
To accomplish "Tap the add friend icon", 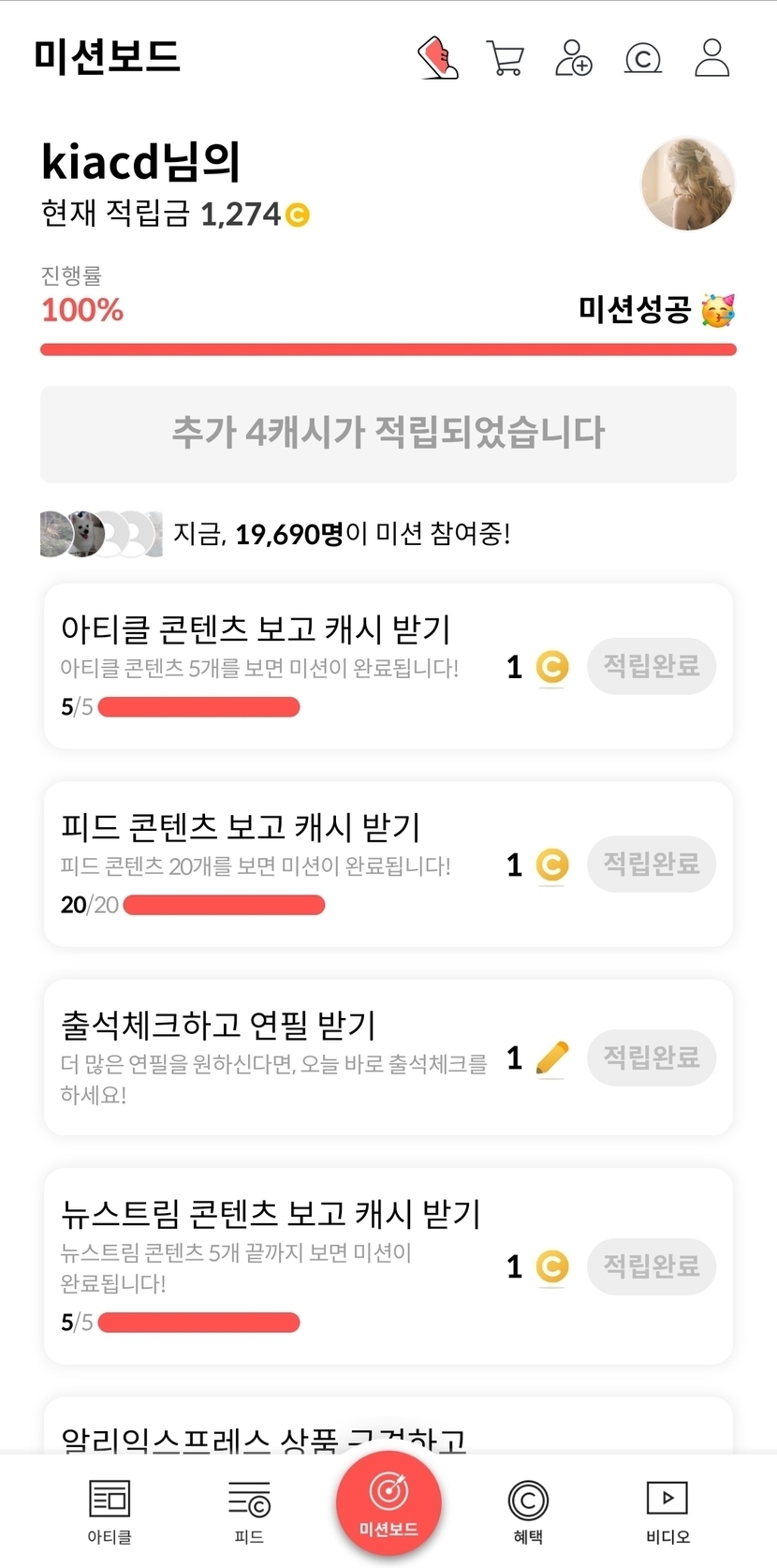I will [x=574, y=58].
